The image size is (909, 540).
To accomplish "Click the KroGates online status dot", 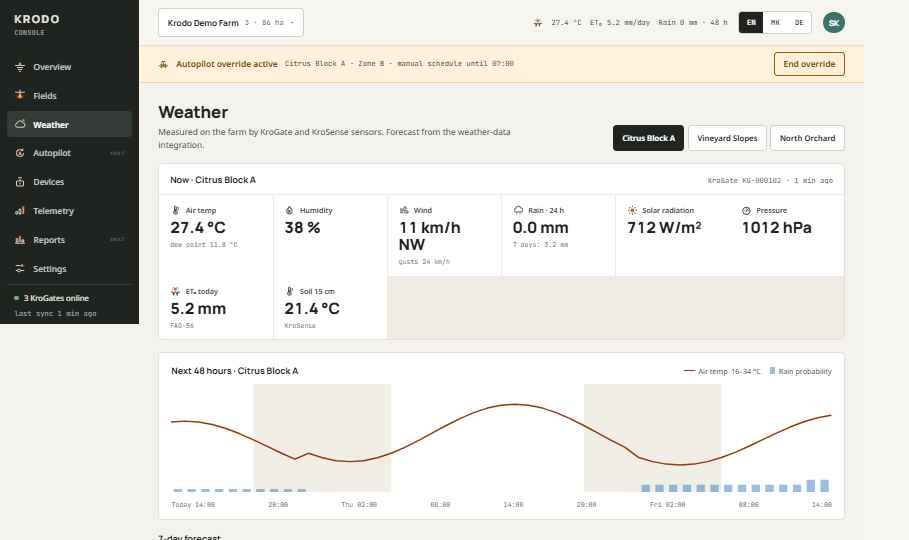I will (x=16, y=298).
